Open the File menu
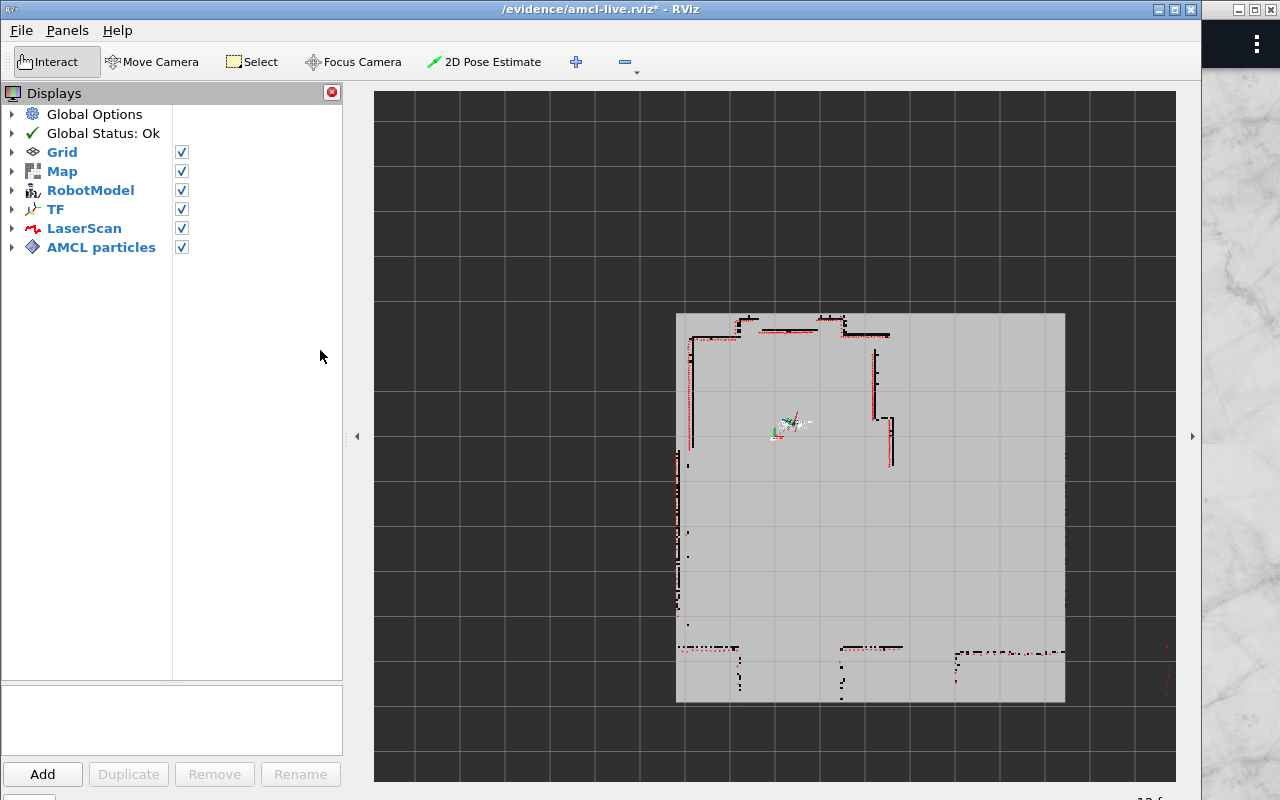1280x800 pixels. coord(21,31)
